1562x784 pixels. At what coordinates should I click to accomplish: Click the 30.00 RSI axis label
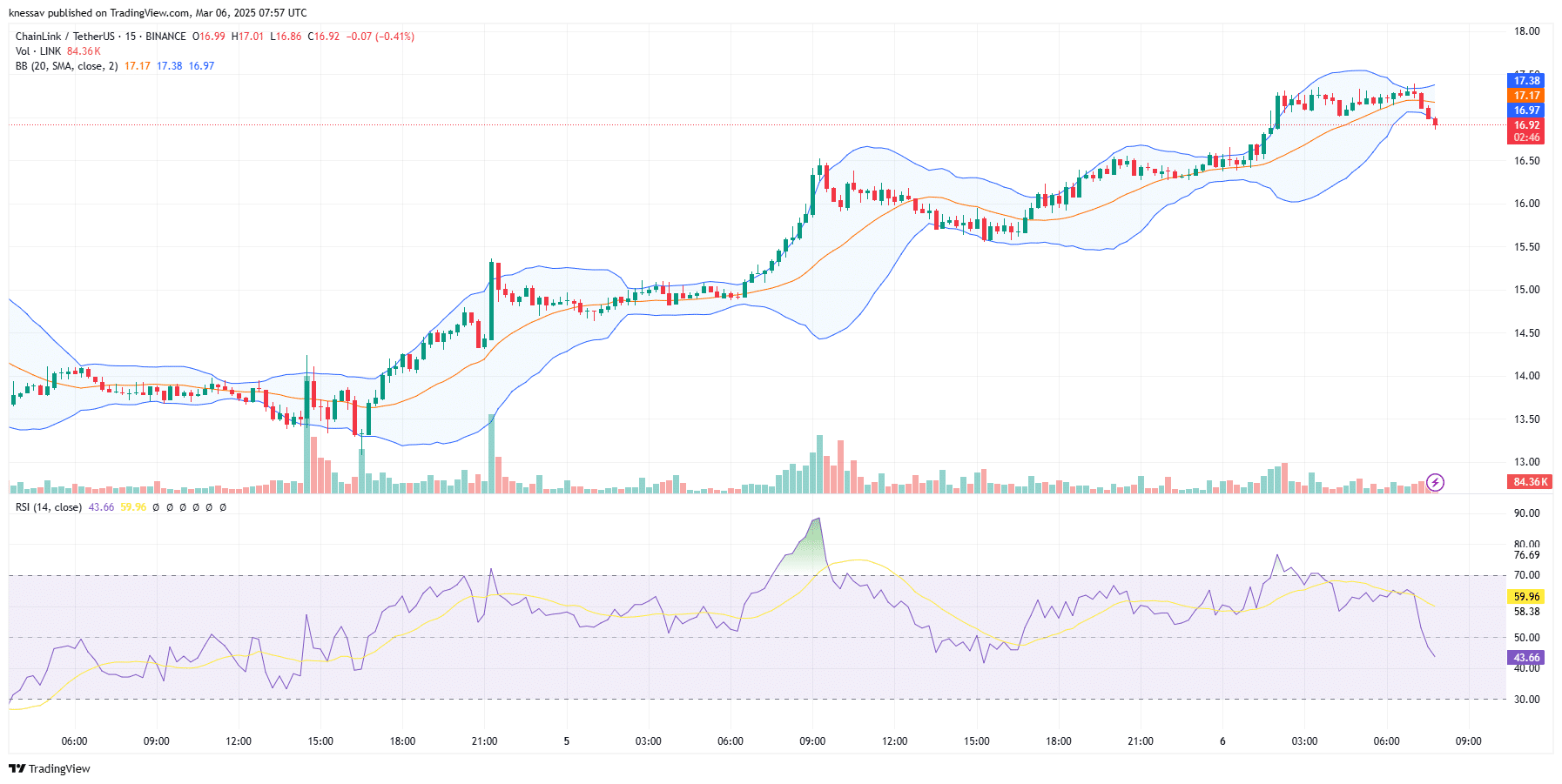[x=1526, y=700]
